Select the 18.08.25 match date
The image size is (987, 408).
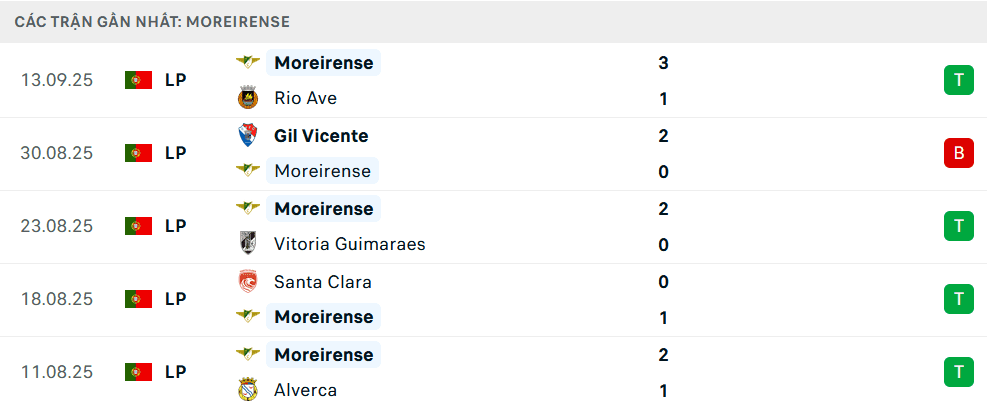[x=56, y=299]
